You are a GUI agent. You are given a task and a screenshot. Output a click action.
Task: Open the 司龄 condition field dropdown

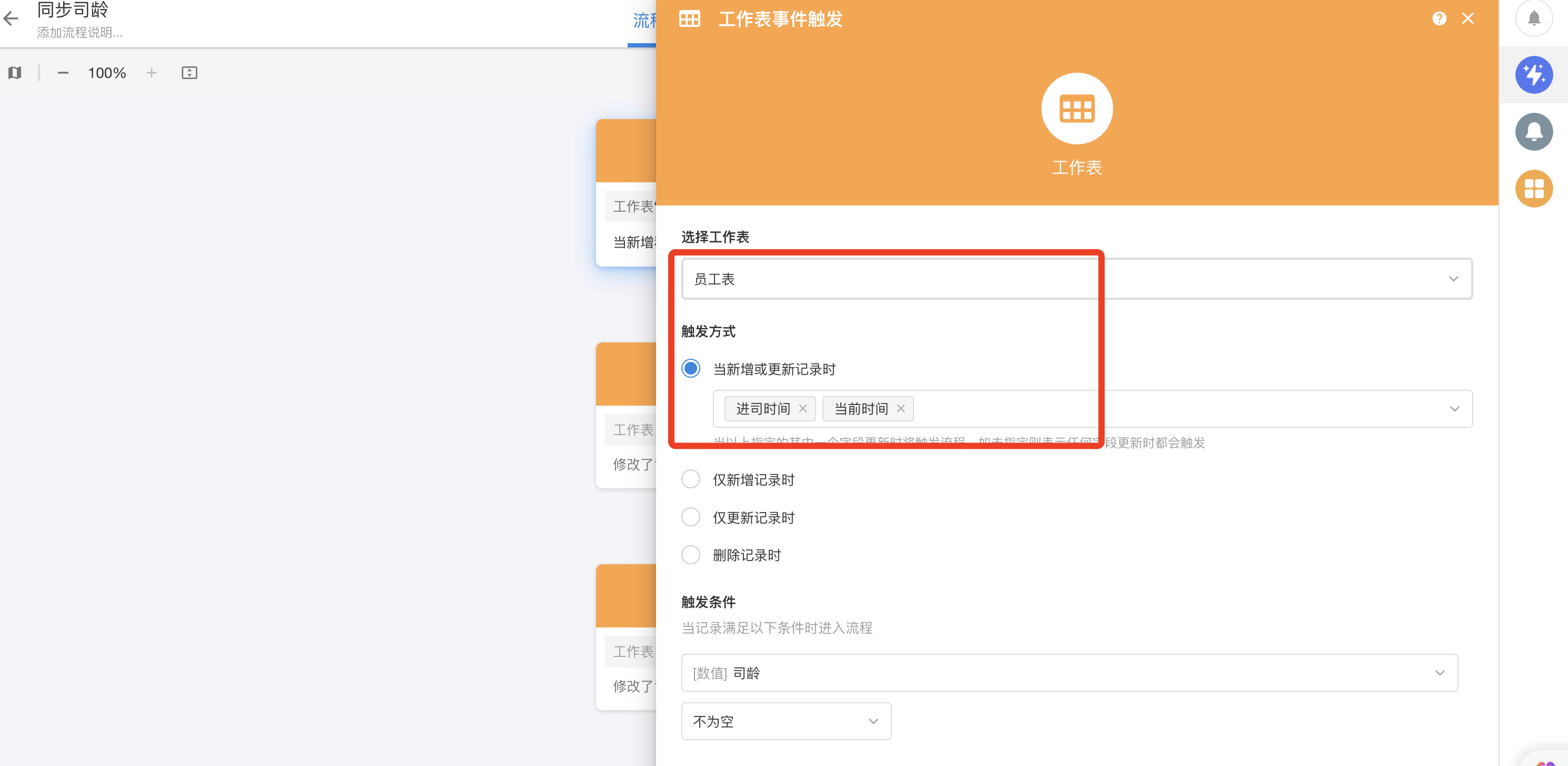click(1439, 672)
